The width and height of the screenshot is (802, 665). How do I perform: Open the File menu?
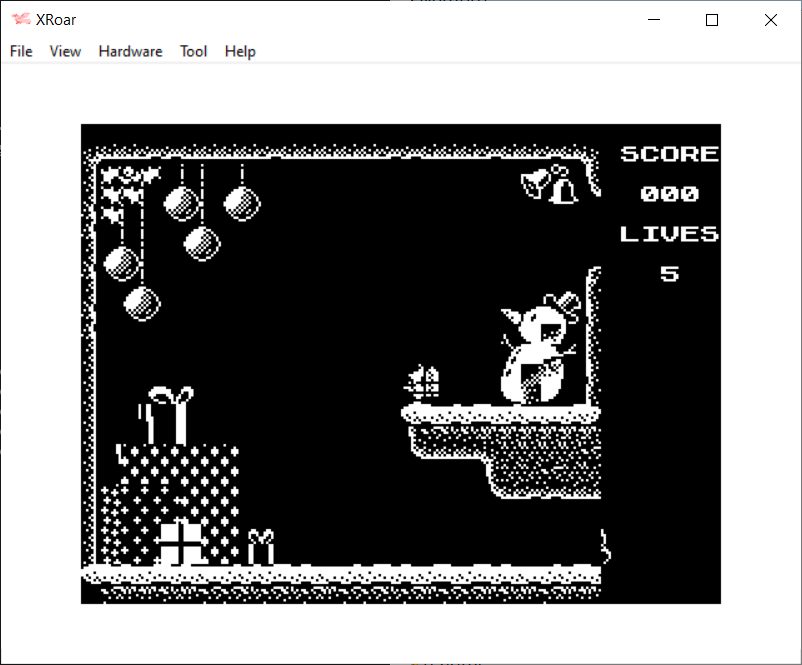point(21,51)
